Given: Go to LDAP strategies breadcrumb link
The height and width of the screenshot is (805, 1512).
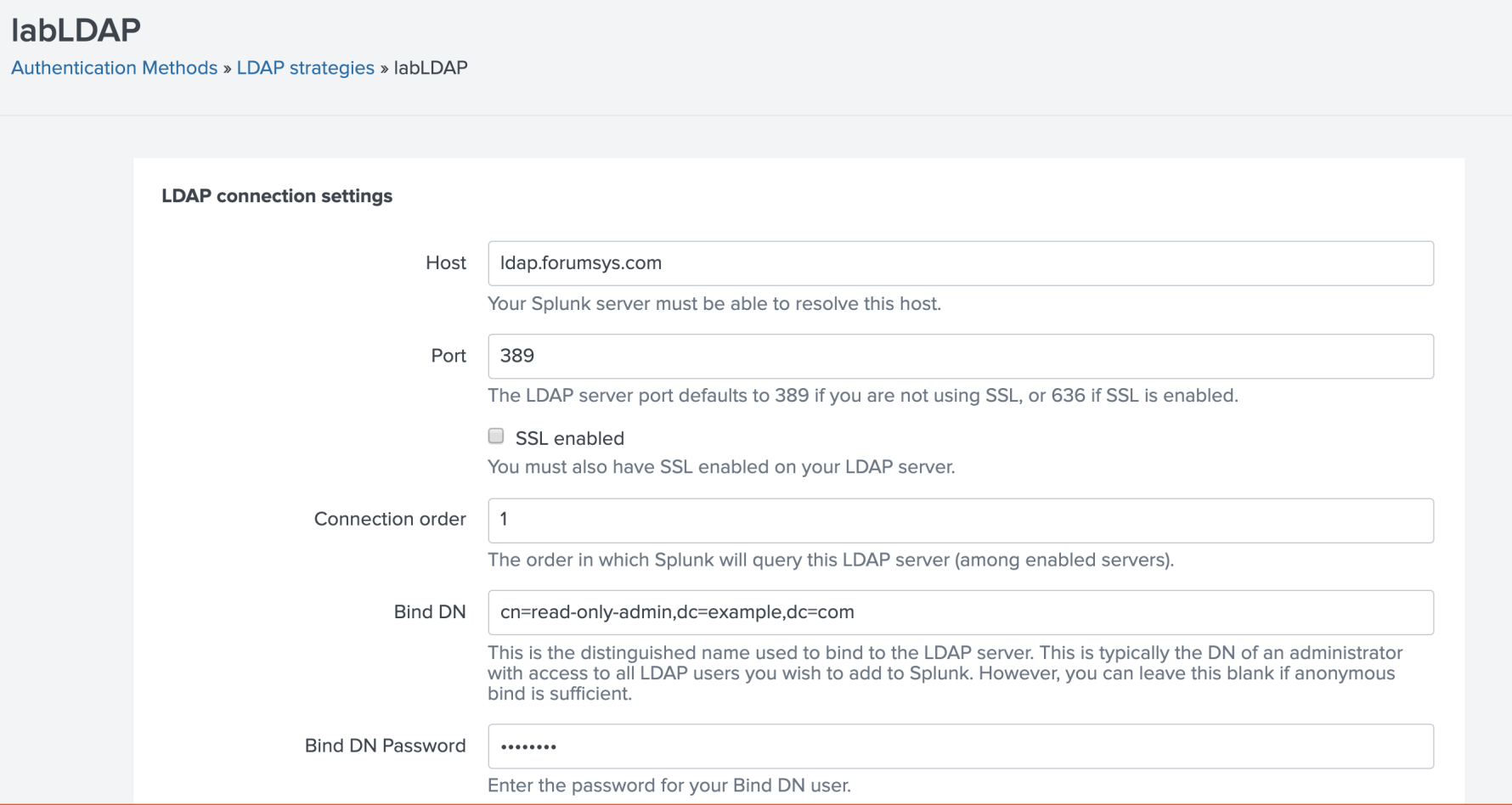Looking at the screenshot, I should 306,68.
